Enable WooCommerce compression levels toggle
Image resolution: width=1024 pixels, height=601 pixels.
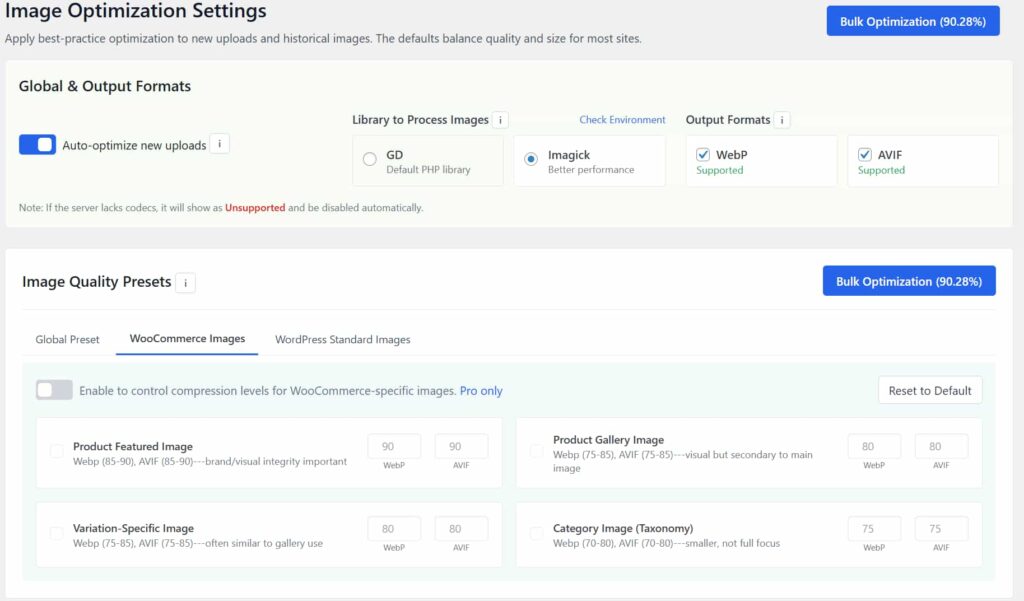(54, 390)
